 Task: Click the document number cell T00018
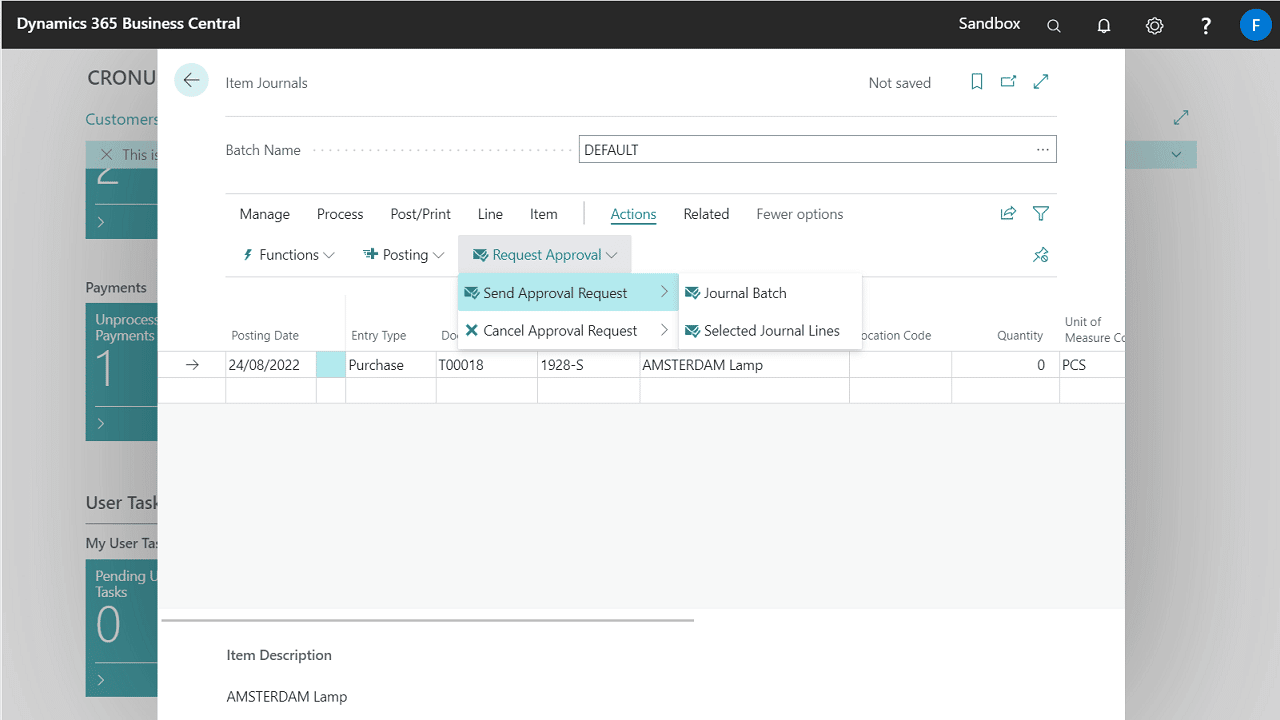487,365
